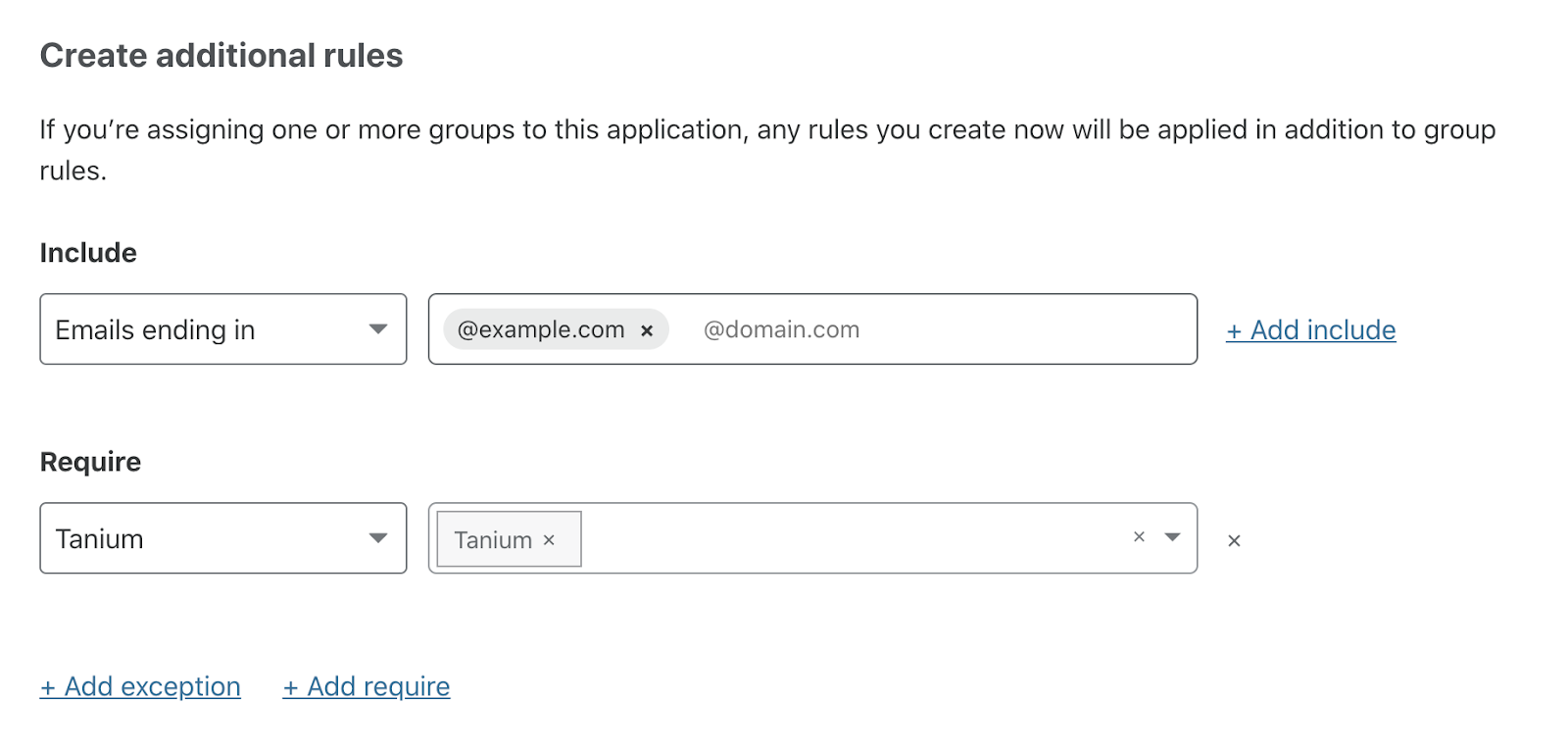Image resolution: width=1568 pixels, height=754 pixels.
Task: Remove the @example.com email chip
Action: (x=647, y=331)
